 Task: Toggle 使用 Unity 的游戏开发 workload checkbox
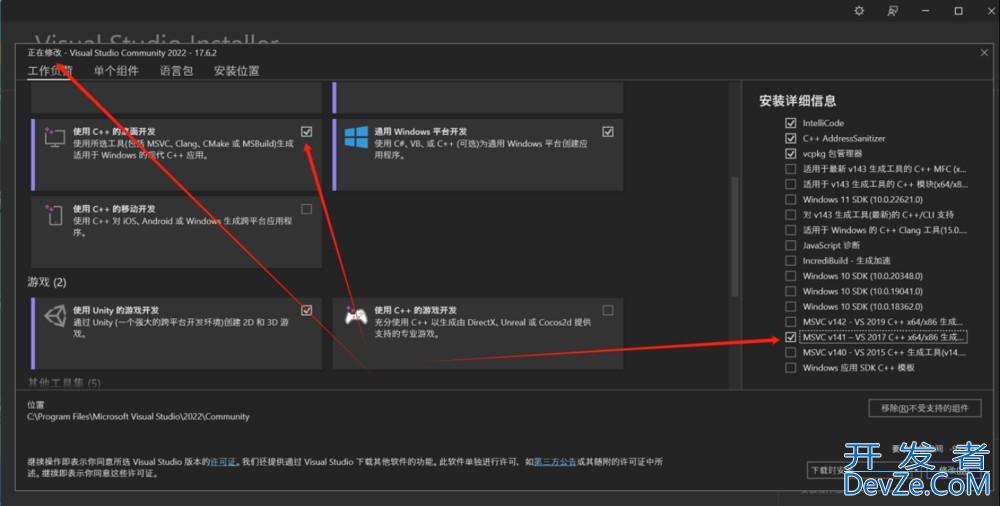click(x=307, y=310)
